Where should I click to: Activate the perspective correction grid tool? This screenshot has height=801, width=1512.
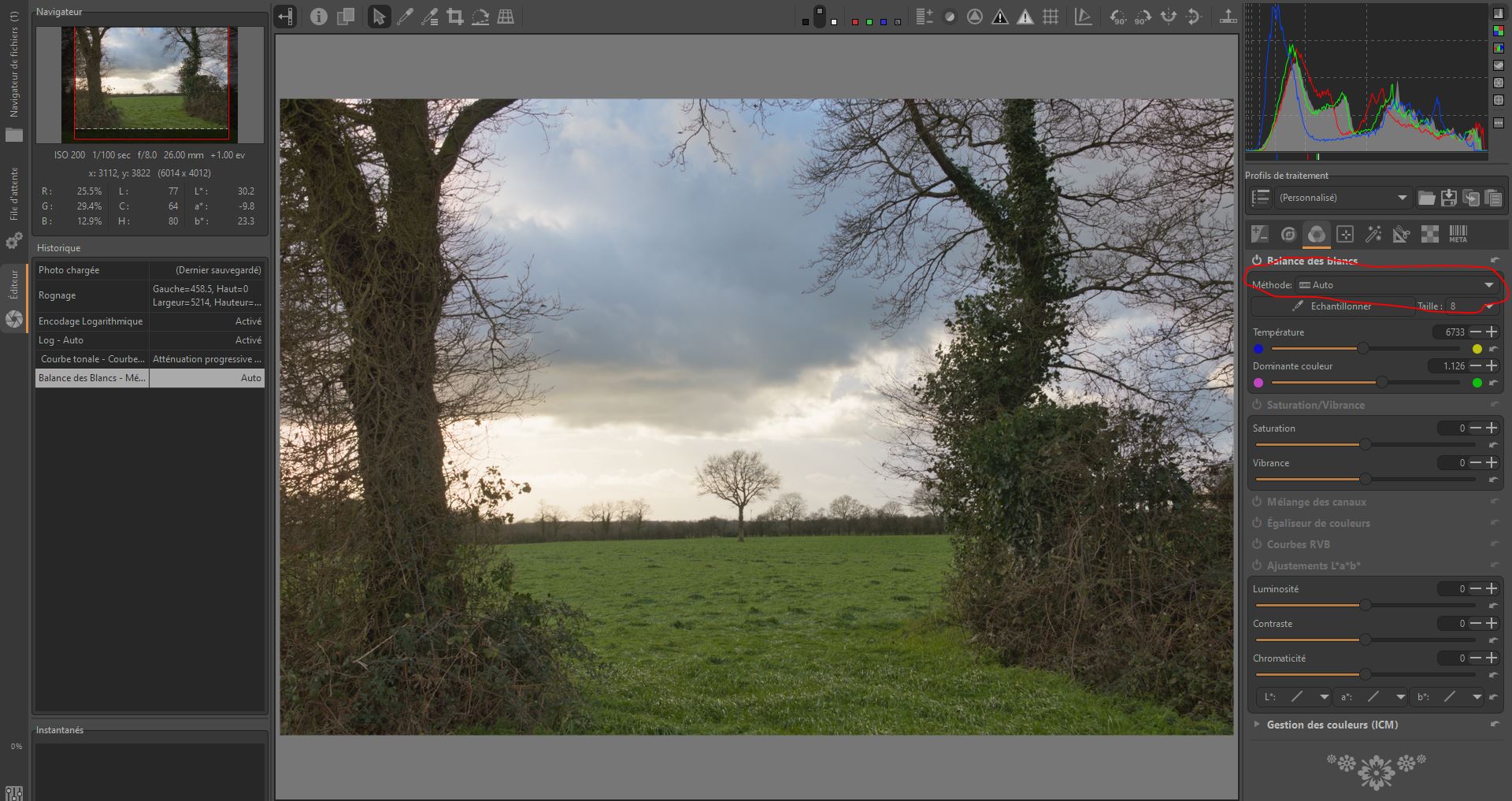pyautogui.click(x=506, y=17)
